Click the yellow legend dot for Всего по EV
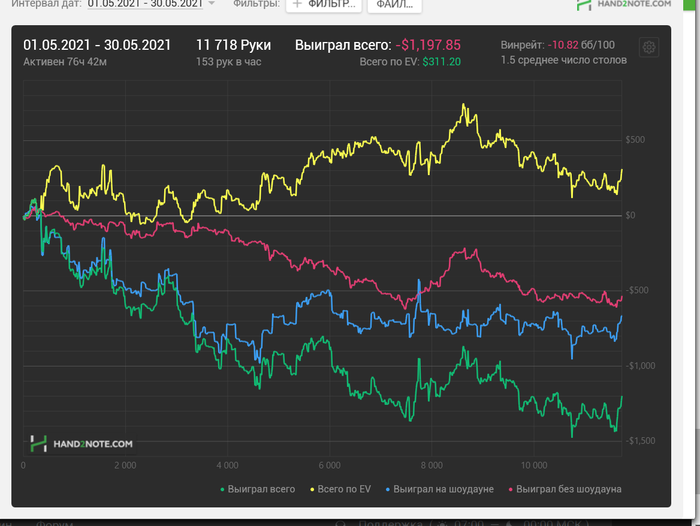 [x=312, y=490]
